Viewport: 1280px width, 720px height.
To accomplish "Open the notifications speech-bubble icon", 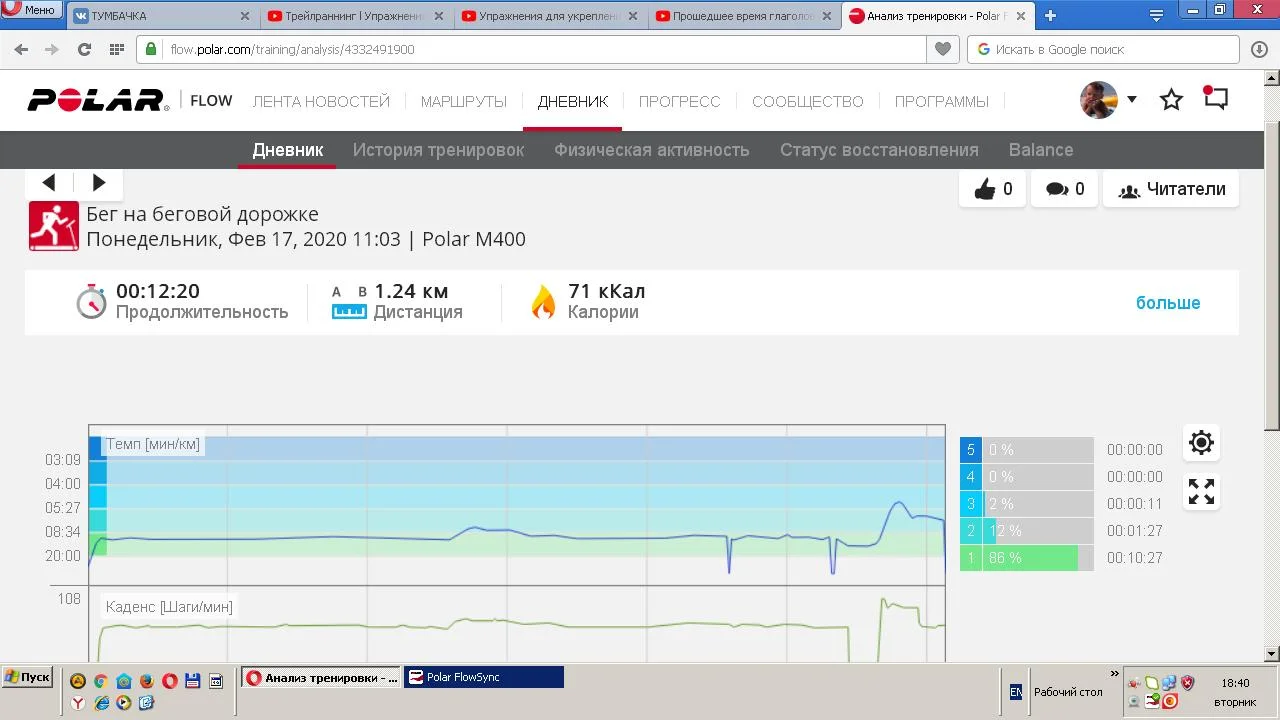I will [x=1215, y=98].
